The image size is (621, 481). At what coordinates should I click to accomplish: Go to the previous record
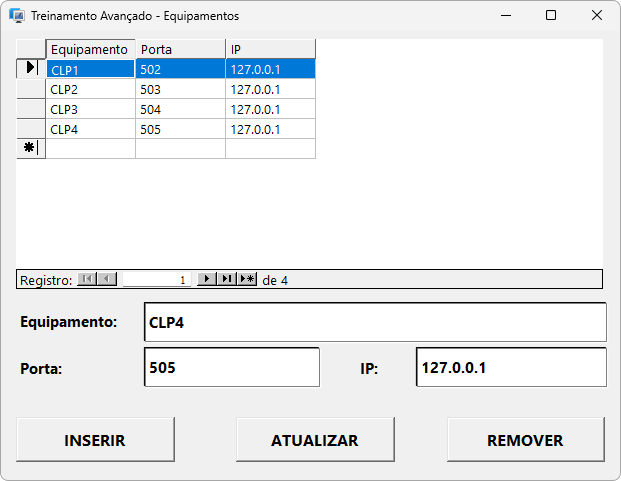coord(107,280)
